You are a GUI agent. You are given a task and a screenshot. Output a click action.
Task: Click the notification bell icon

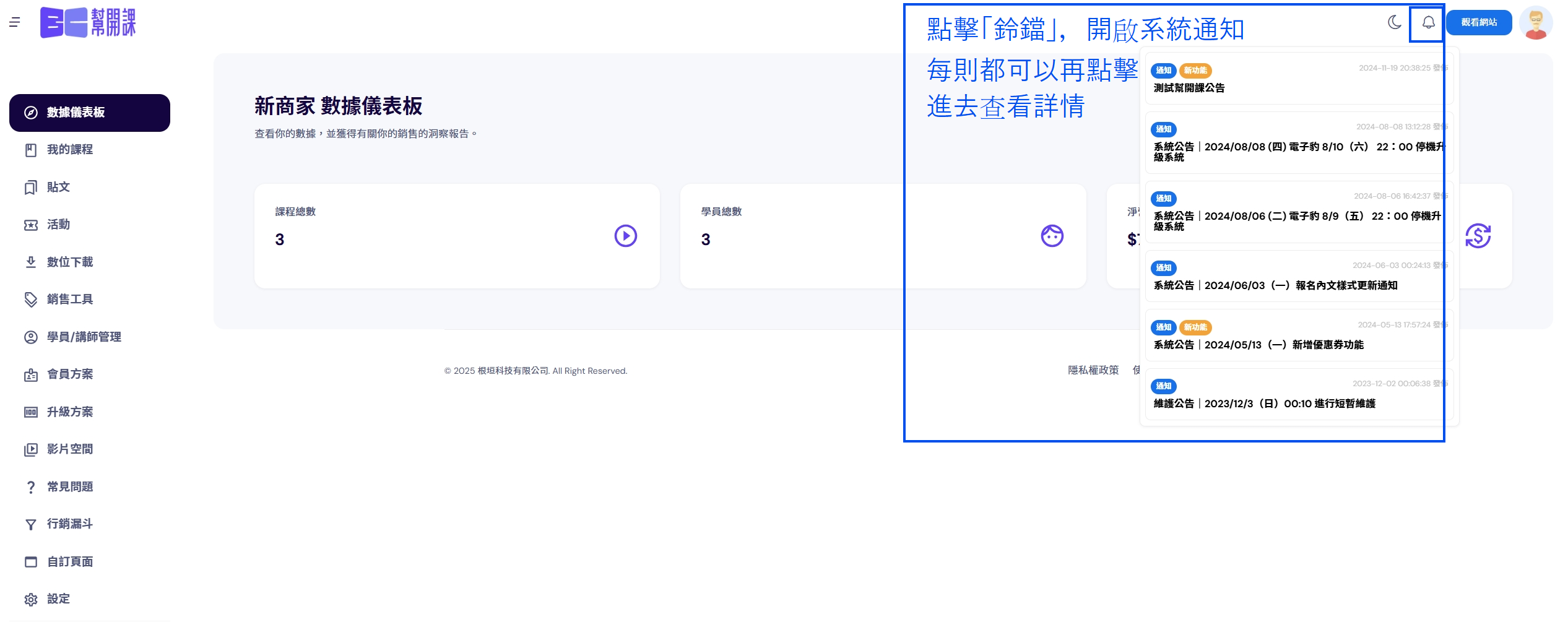[1428, 23]
